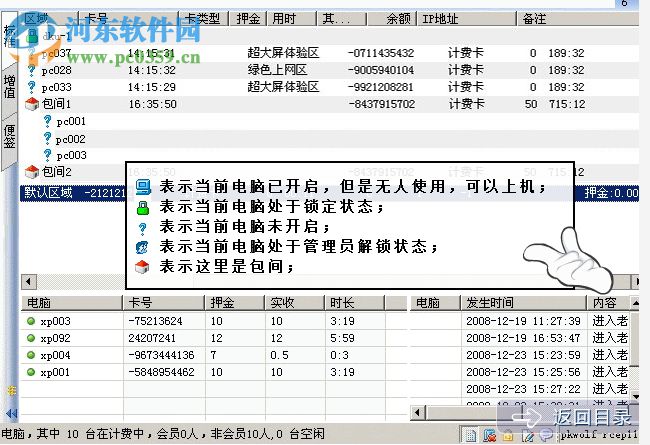The width and height of the screenshot is (650, 445).
Task: Sort by the 卡类型 column header
Action: [203, 19]
